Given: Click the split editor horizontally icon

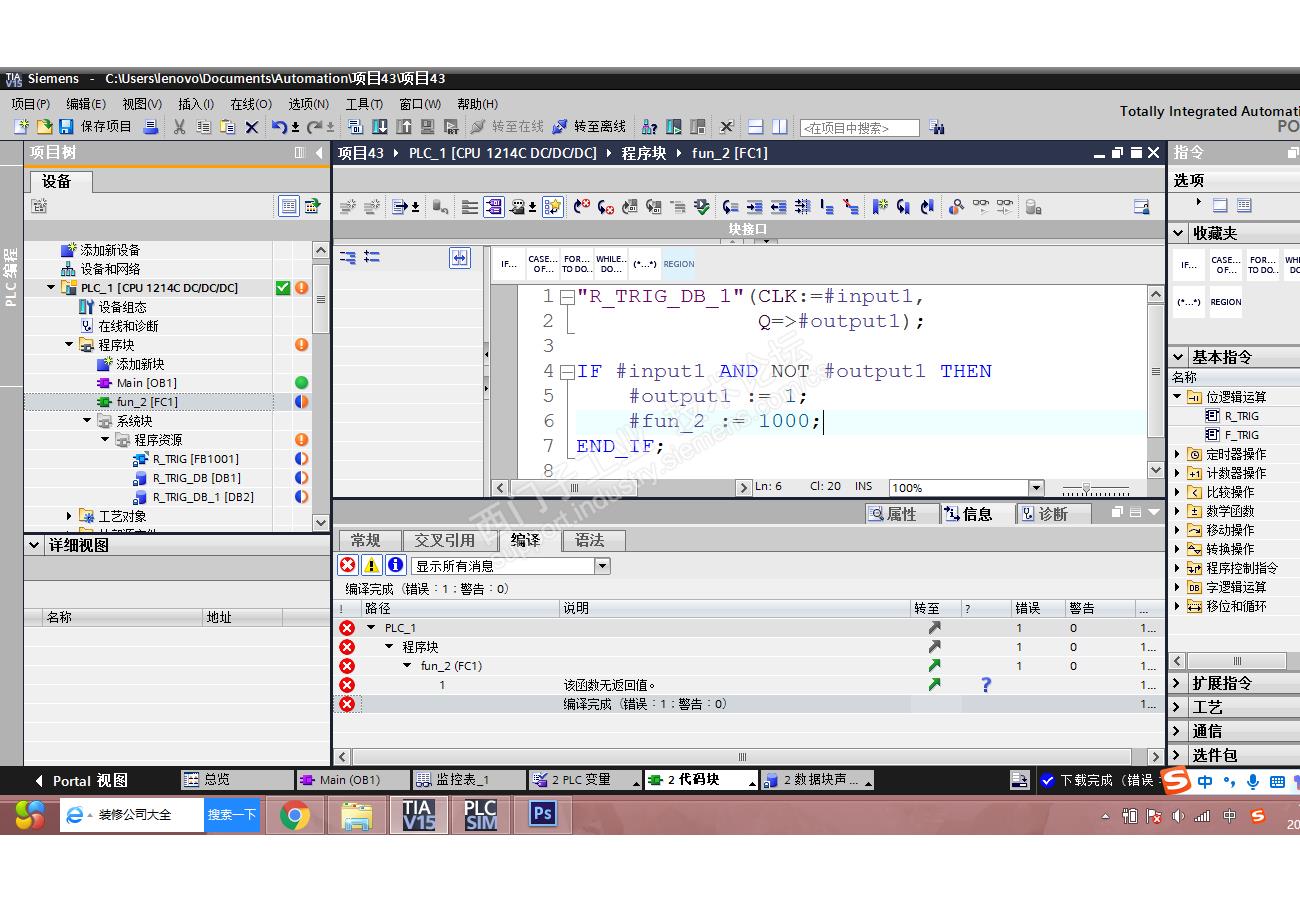Looking at the screenshot, I should coord(756,127).
